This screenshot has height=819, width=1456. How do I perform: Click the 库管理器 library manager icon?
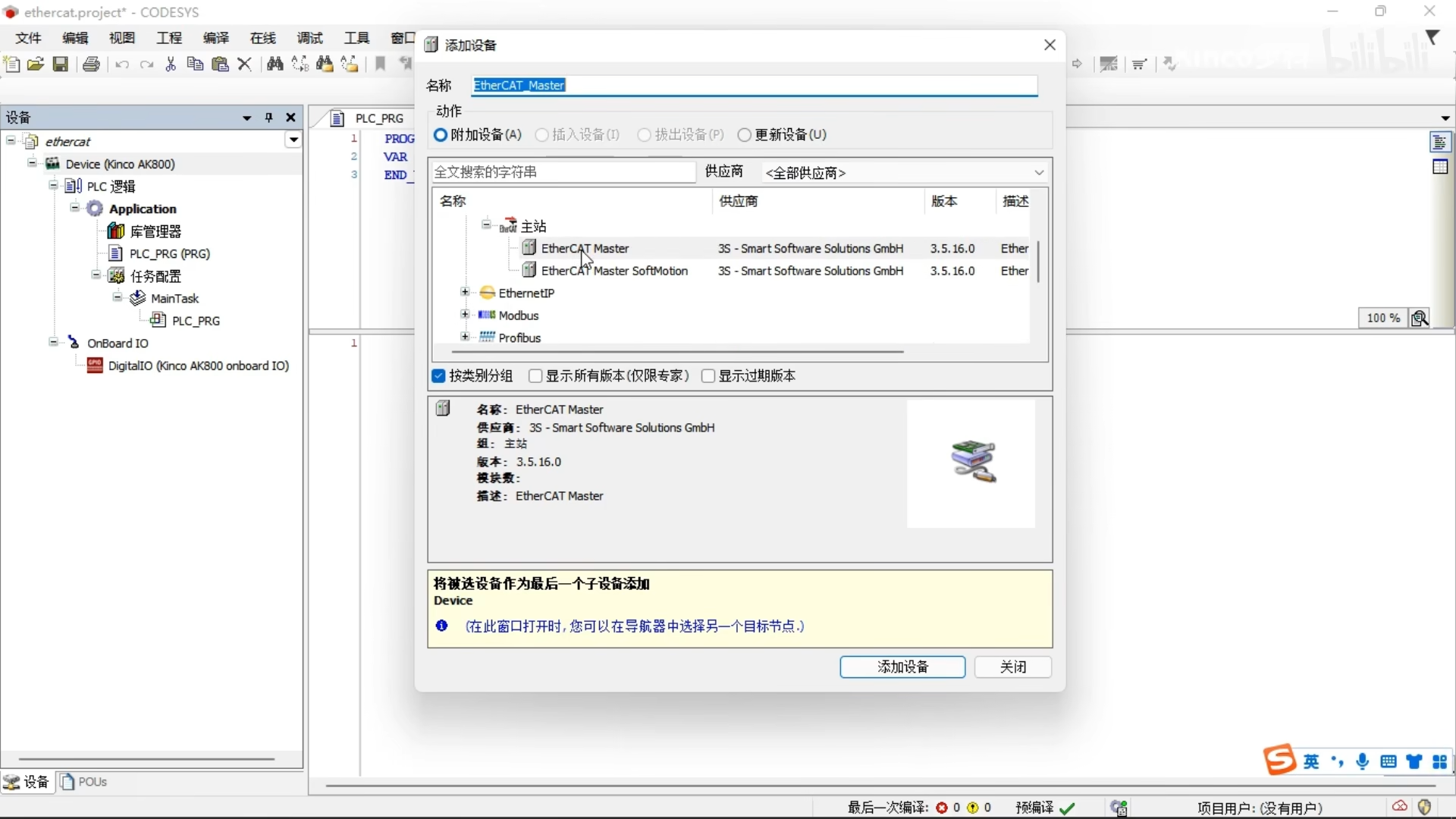pyautogui.click(x=116, y=230)
